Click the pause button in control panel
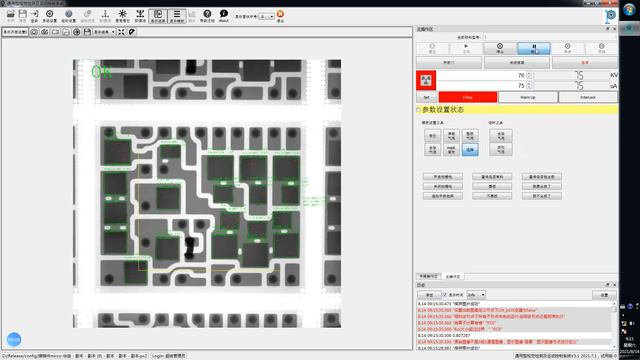The height and width of the screenshot is (360, 640). [x=534, y=48]
